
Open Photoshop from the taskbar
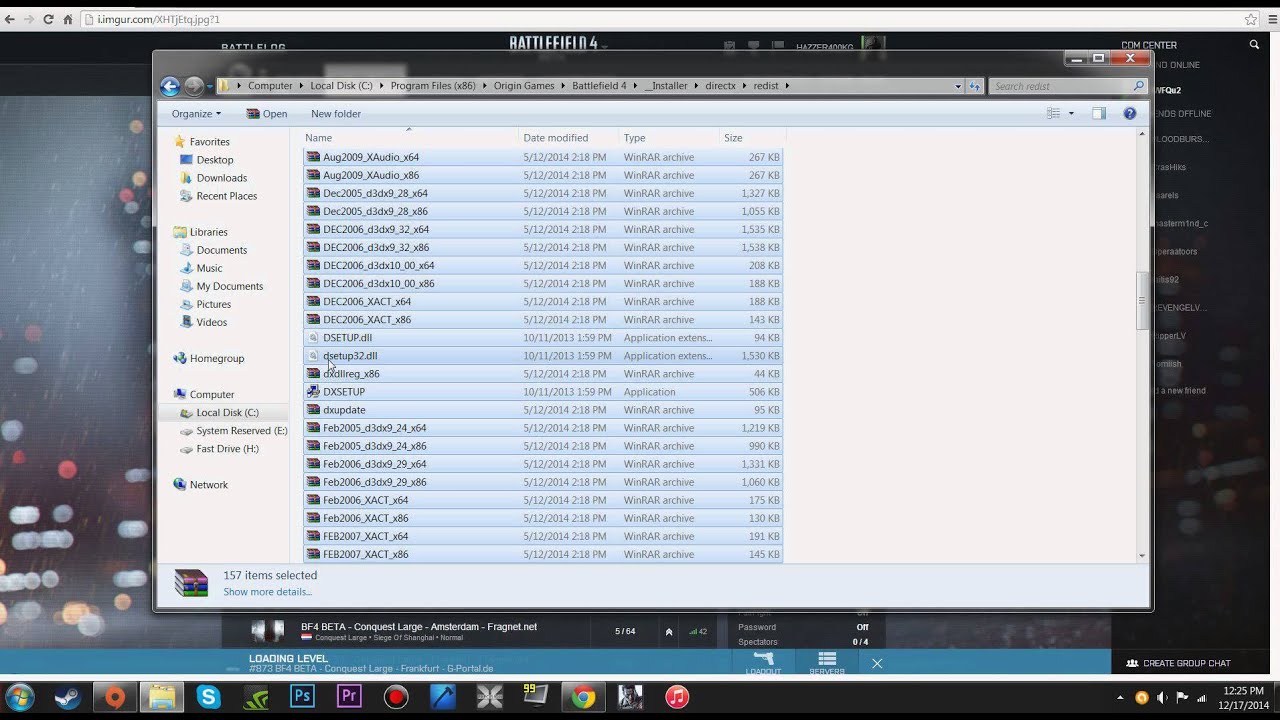(302, 697)
